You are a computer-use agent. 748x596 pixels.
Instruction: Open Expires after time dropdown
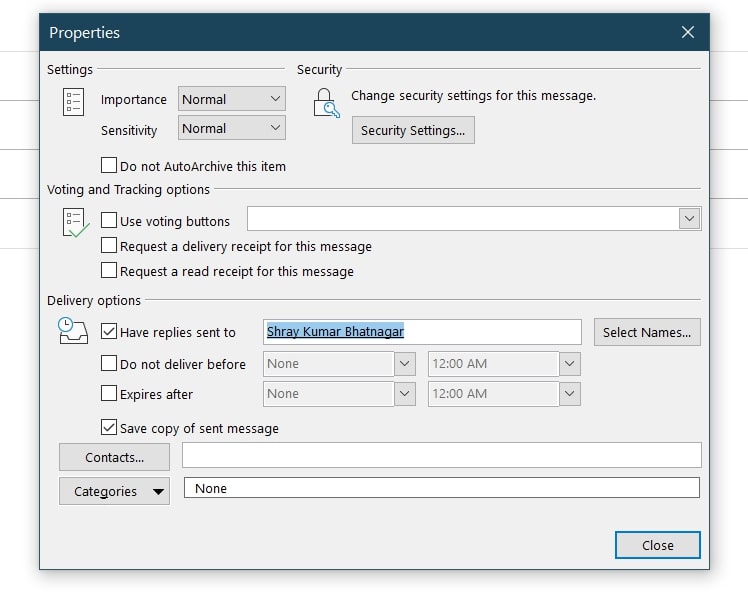point(570,394)
